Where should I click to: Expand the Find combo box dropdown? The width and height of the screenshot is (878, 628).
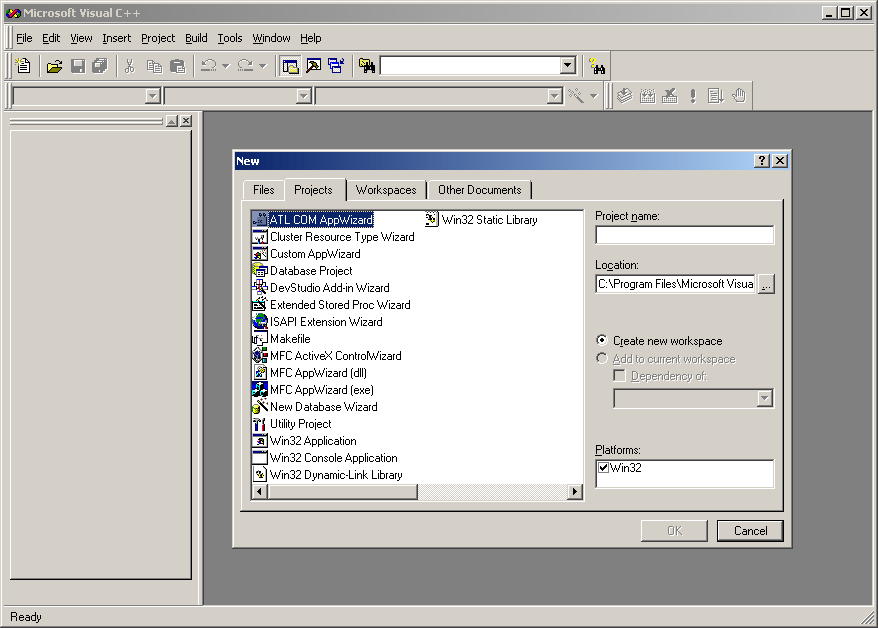(568, 65)
